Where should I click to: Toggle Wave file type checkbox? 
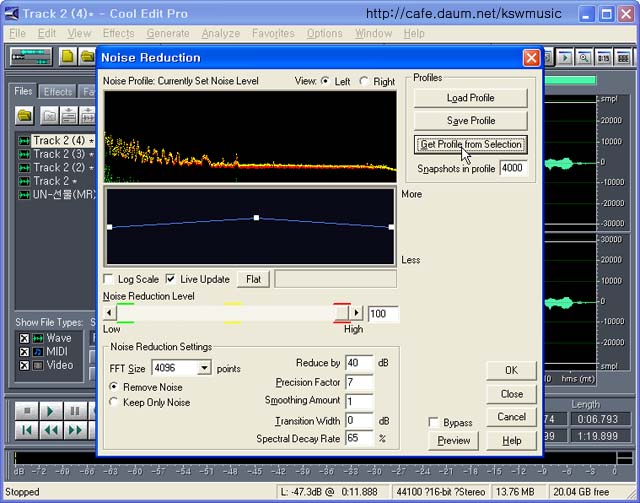pos(24,338)
